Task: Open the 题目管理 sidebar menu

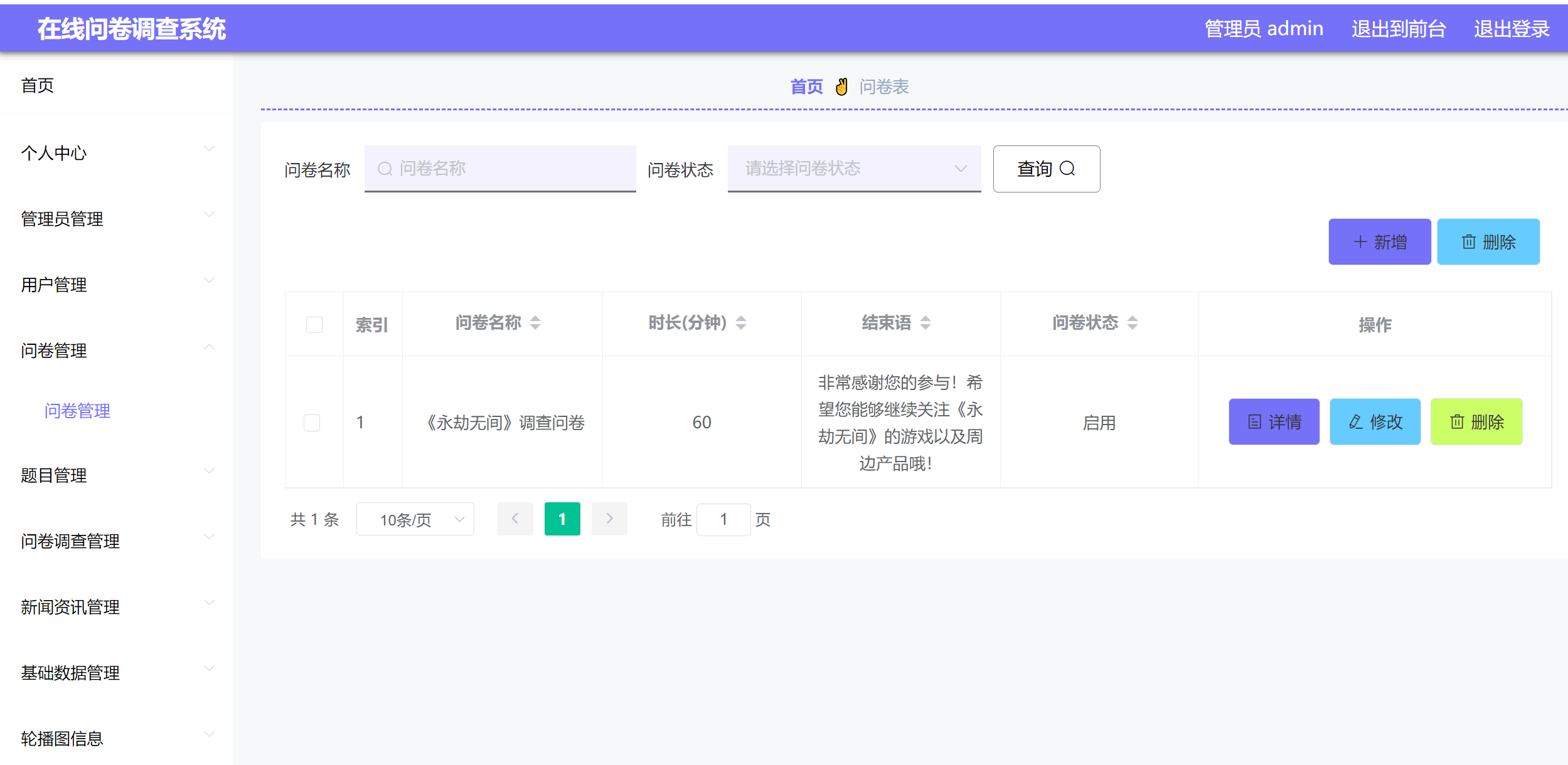Action: 54,475
